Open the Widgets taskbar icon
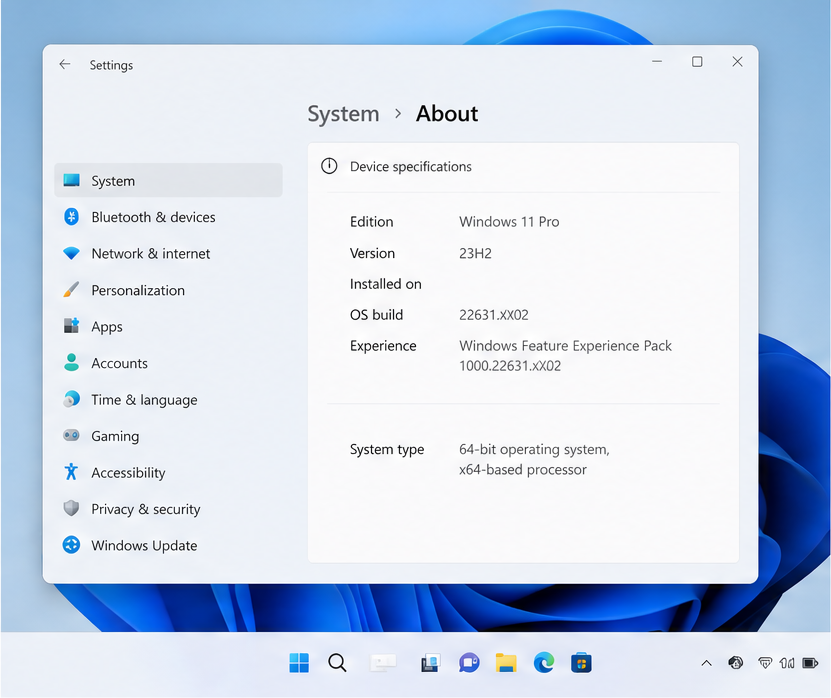 coord(430,663)
